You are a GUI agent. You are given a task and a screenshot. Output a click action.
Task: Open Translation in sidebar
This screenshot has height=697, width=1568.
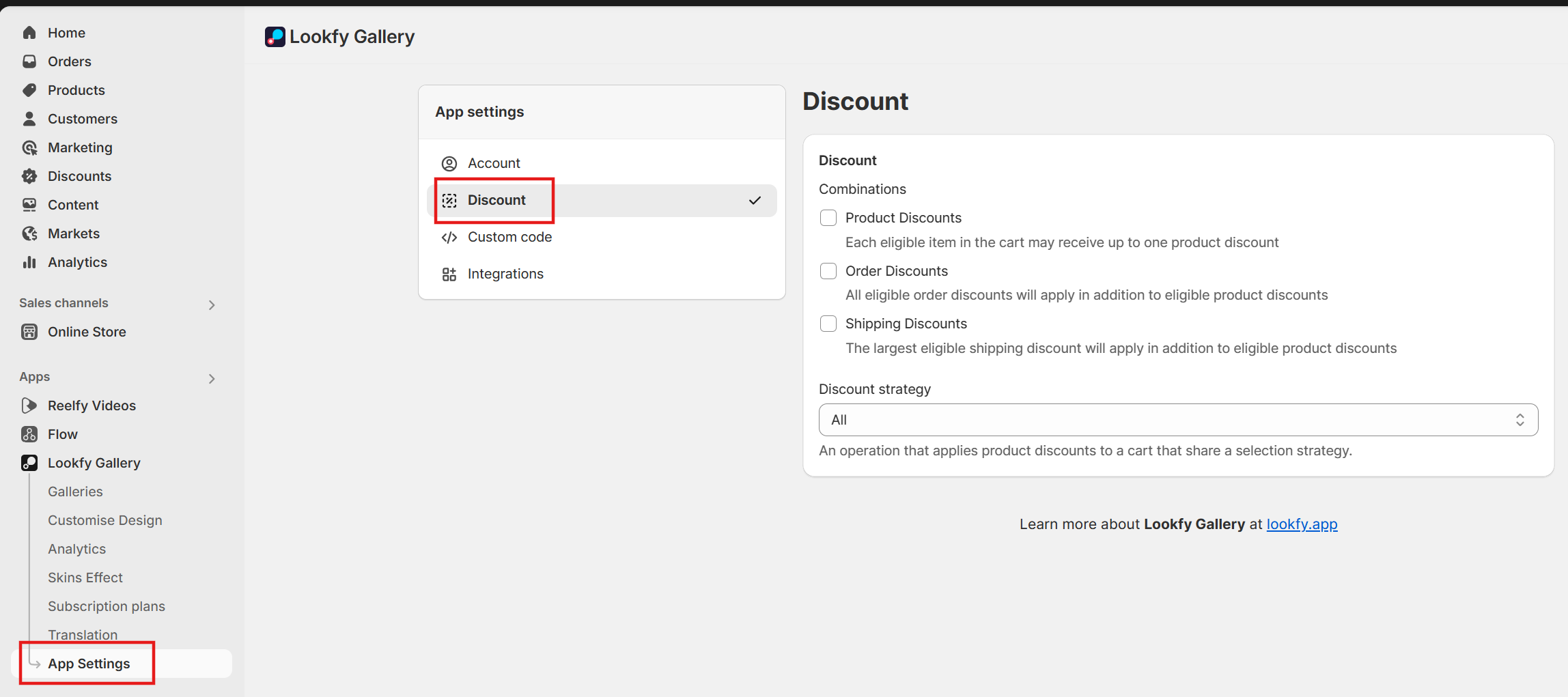(x=83, y=635)
